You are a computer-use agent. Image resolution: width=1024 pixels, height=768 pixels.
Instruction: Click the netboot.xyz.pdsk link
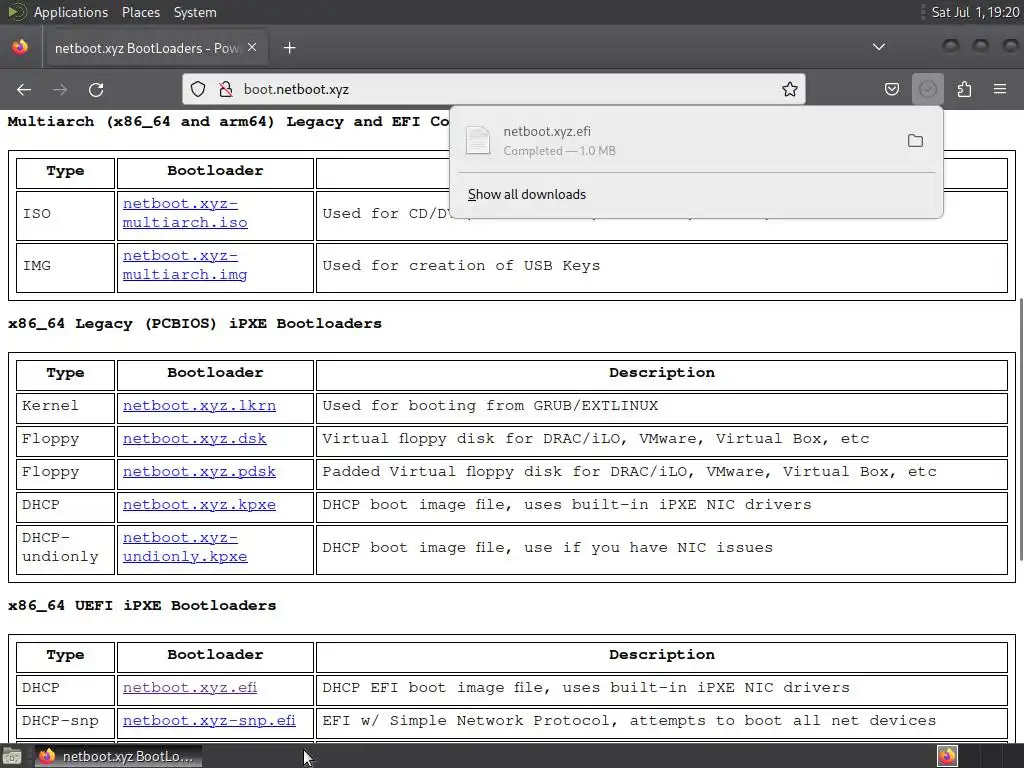tap(199, 472)
